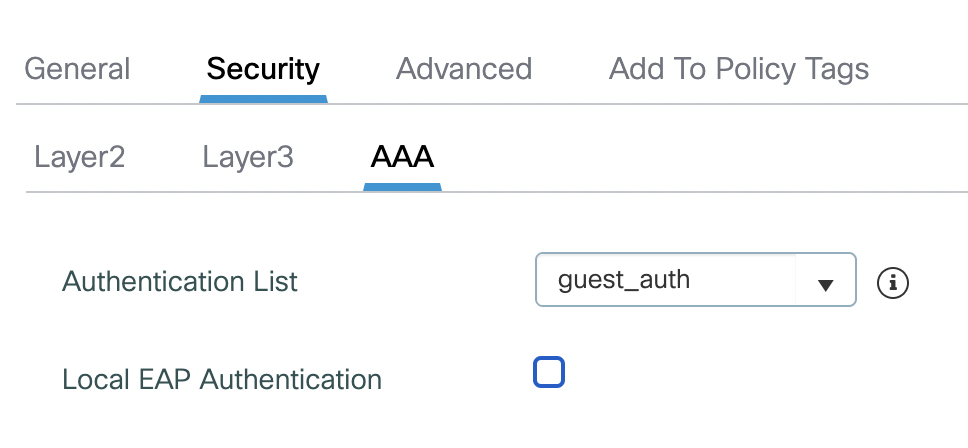Click the Authentication List field label
Screen dimensions: 968x448
(x=180, y=282)
